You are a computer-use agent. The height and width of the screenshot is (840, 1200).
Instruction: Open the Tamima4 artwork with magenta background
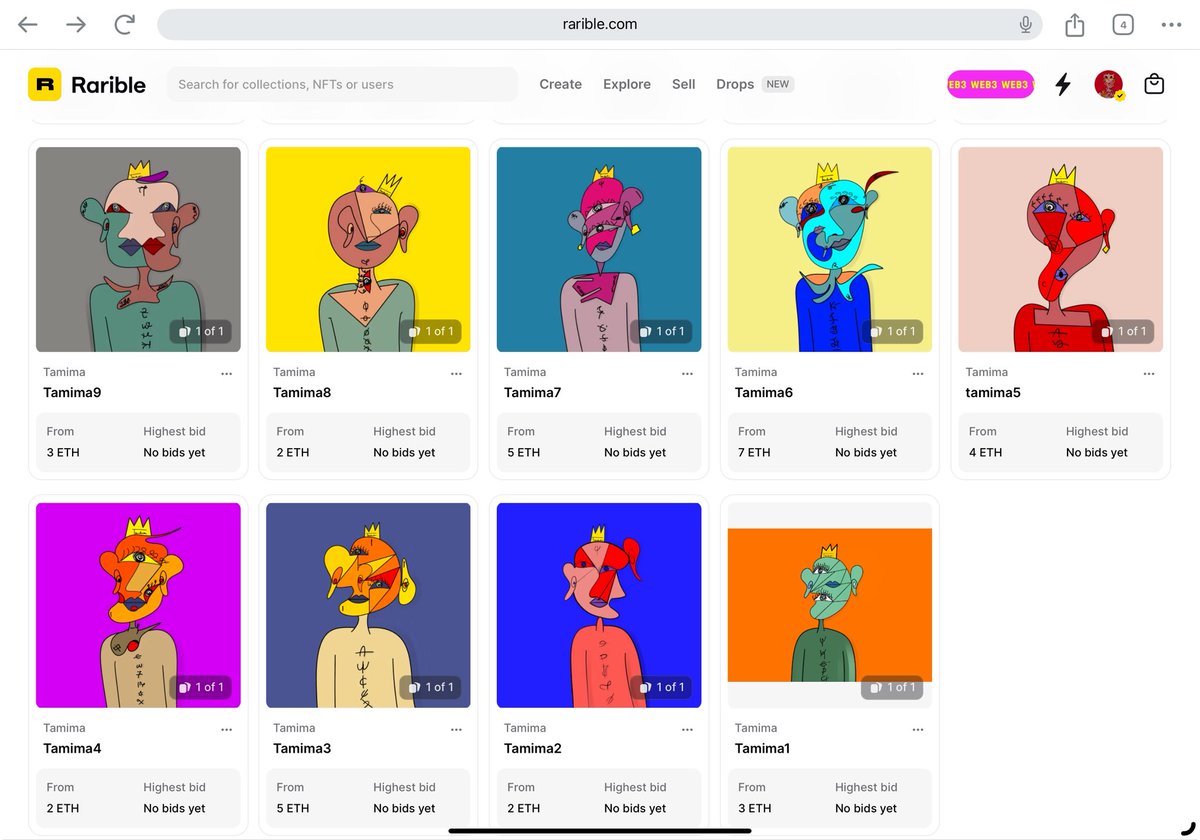(x=138, y=605)
